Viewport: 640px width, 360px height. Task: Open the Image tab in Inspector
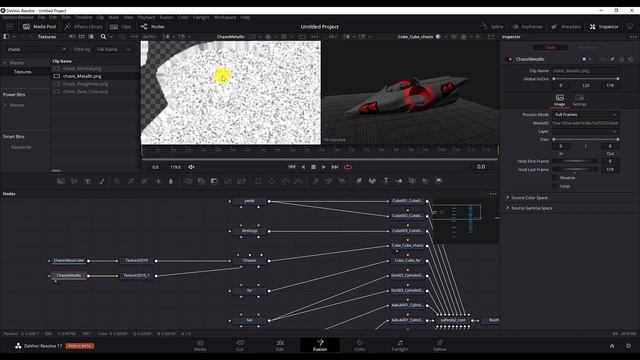(x=560, y=100)
